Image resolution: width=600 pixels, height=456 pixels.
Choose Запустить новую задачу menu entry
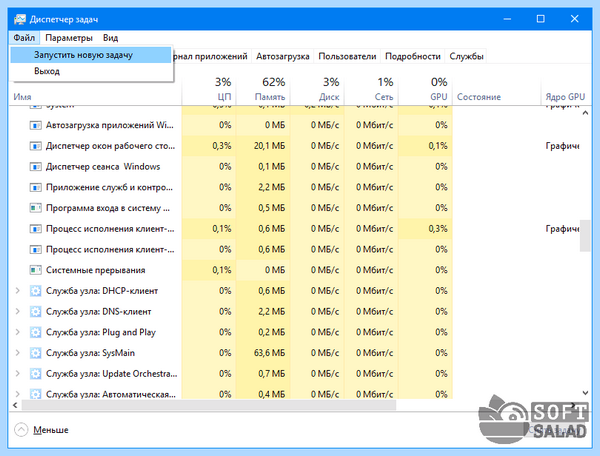tap(91, 55)
